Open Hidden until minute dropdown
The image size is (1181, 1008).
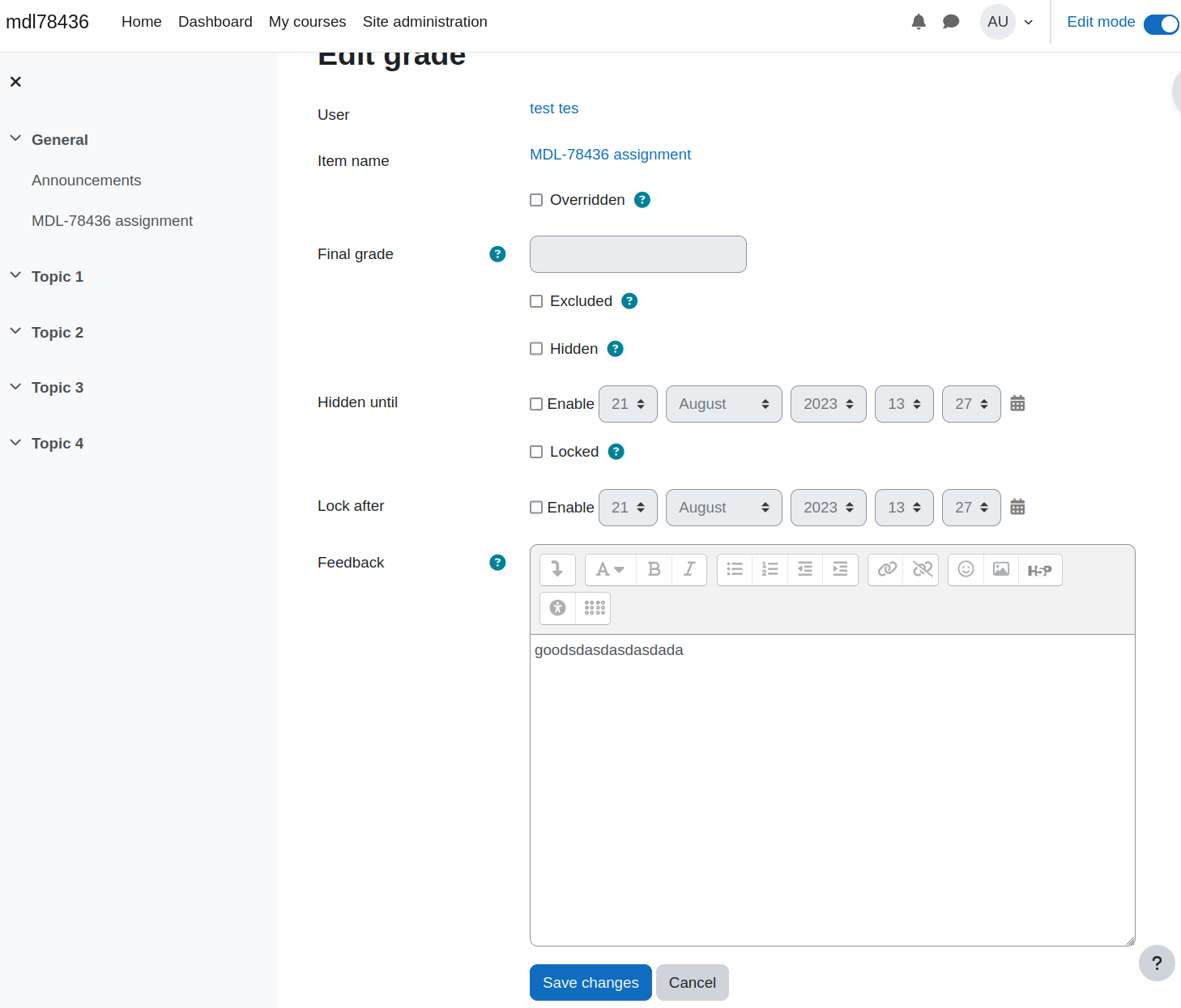coord(971,404)
